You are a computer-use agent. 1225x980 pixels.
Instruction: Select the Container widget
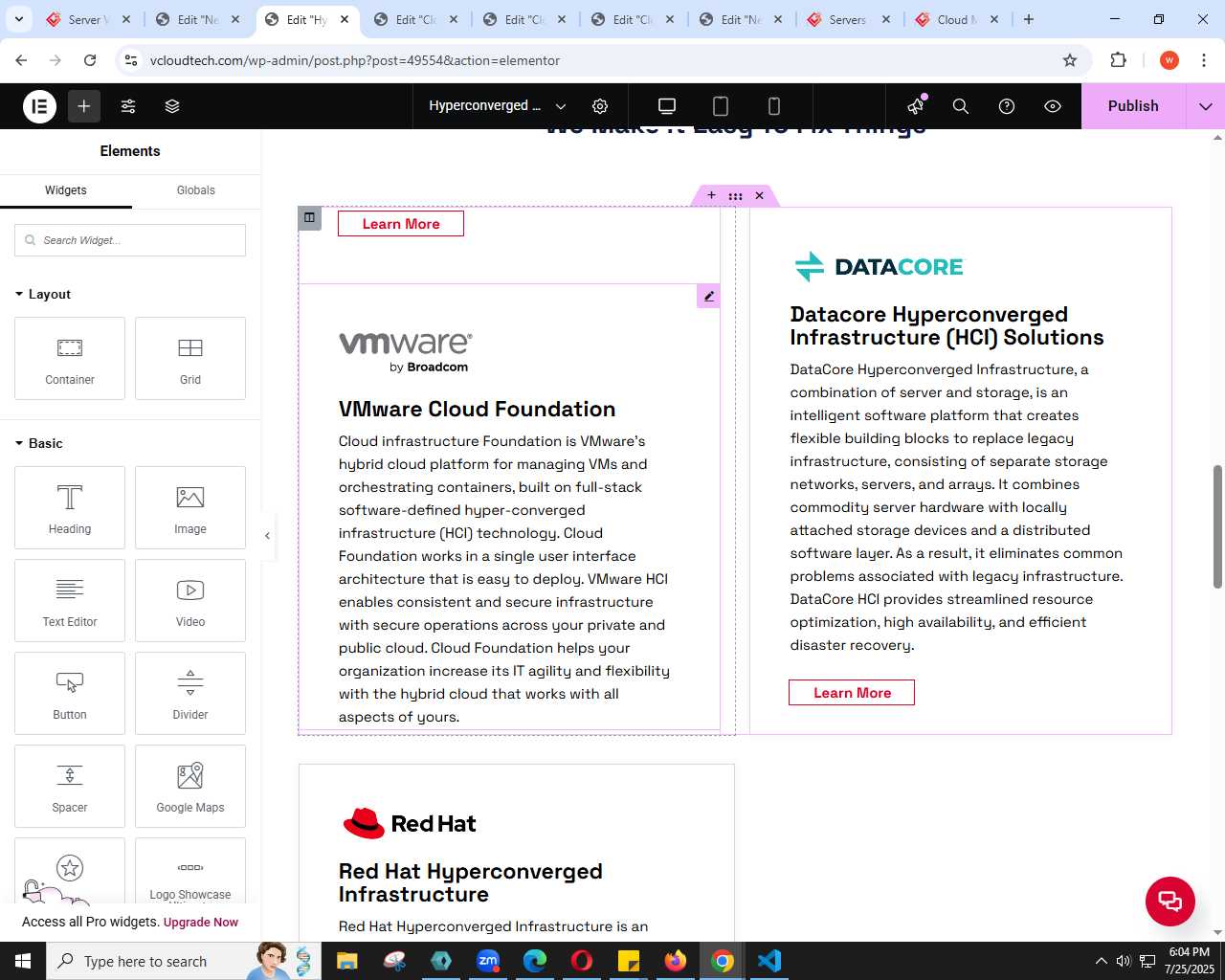point(70,359)
